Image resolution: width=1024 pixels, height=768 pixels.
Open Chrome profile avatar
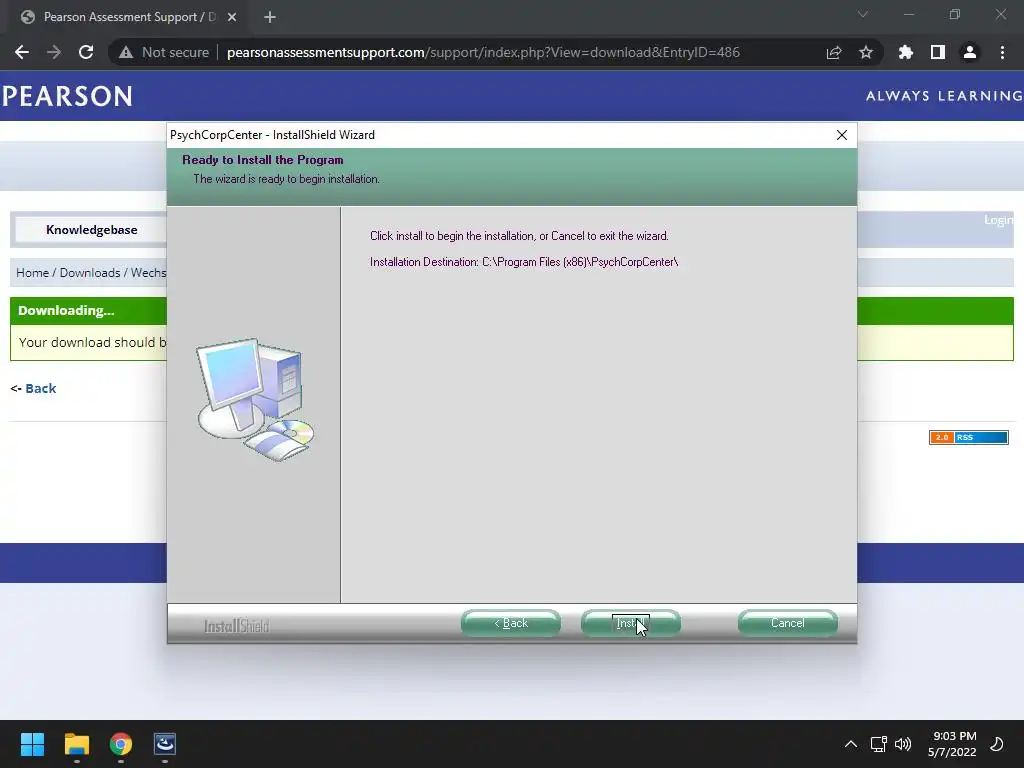coord(970,52)
